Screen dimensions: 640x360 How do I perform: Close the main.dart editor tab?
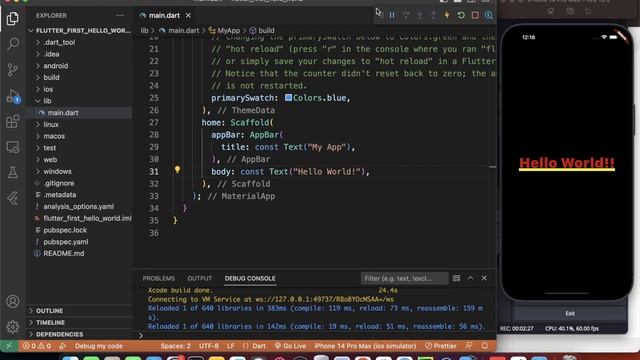[188, 16]
